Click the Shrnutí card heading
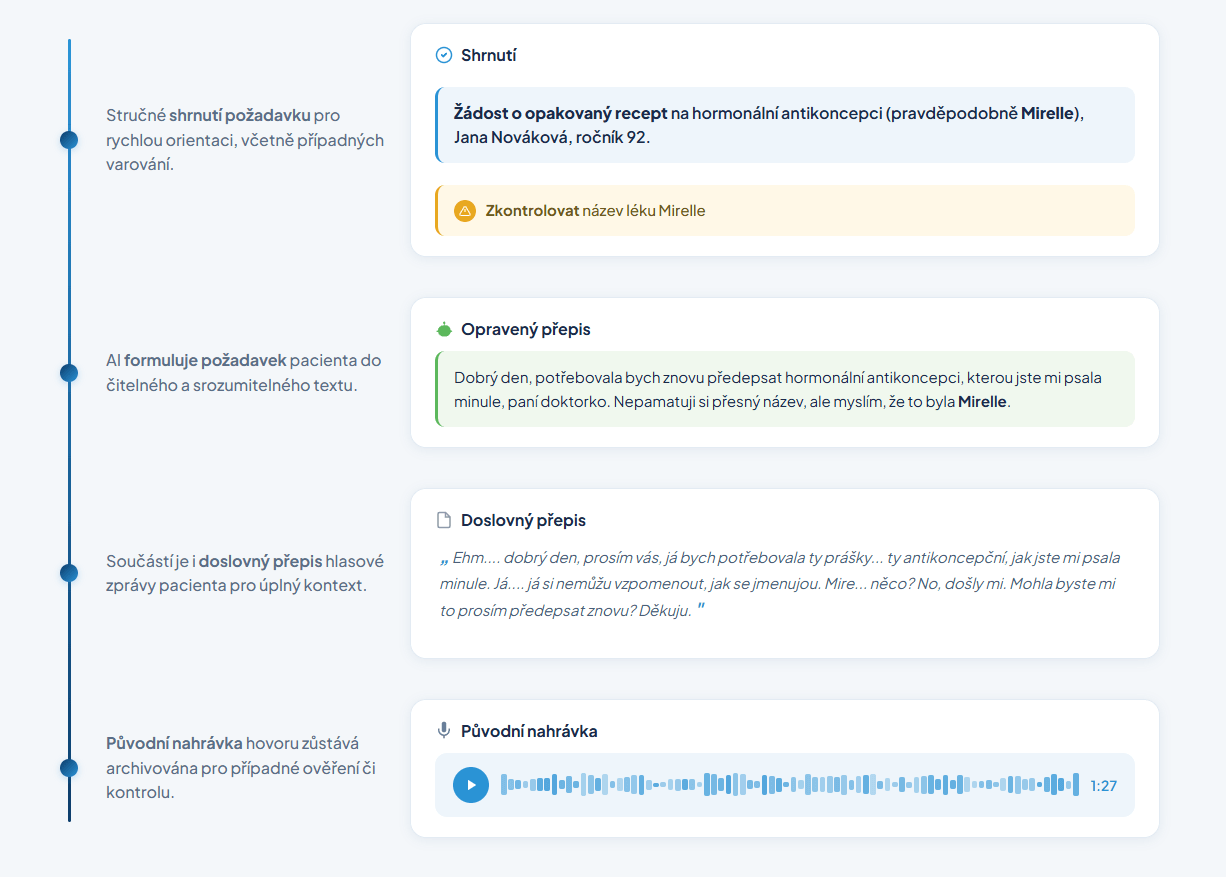The image size is (1226, 877). (488, 55)
